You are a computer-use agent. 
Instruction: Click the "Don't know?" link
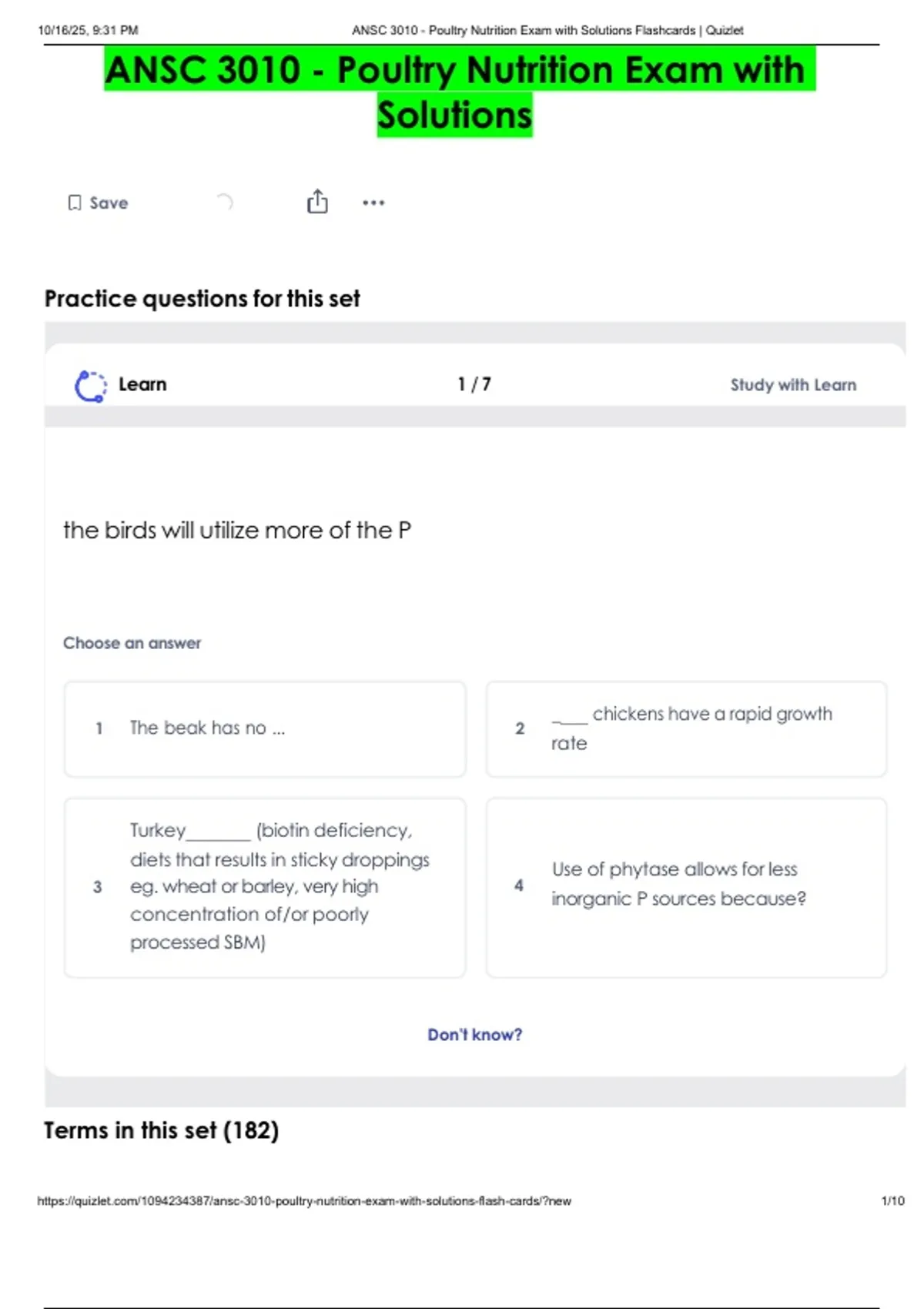coord(474,1035)
